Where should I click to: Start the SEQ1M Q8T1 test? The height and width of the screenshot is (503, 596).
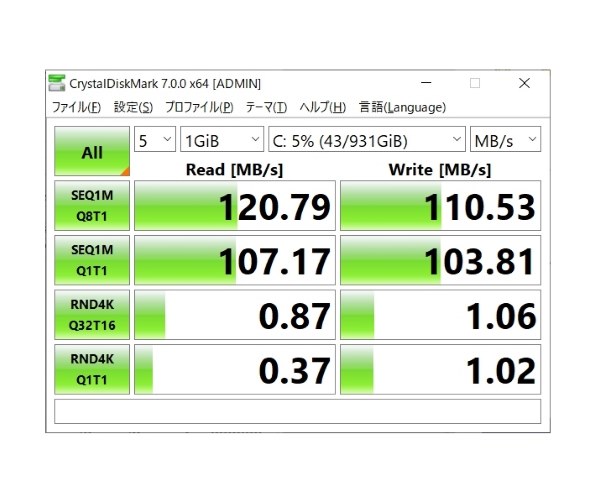92,205
